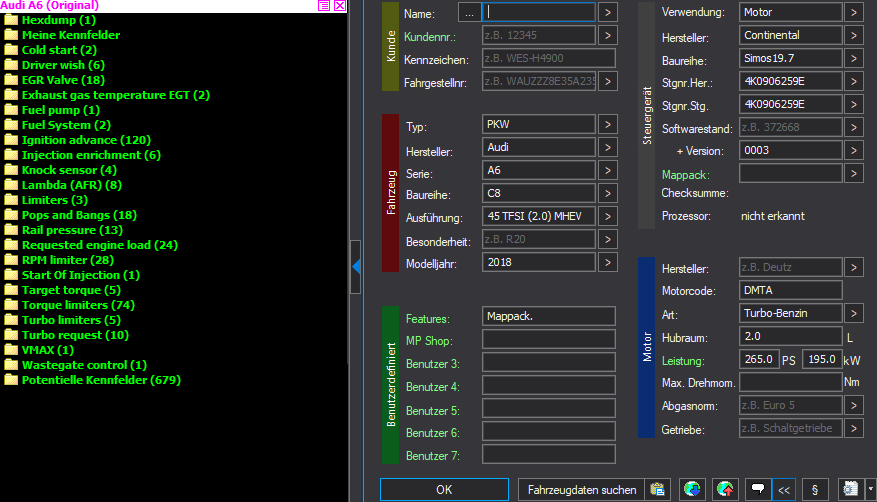Open the arrow beside the Mappack field

click(x=854, y=173)
